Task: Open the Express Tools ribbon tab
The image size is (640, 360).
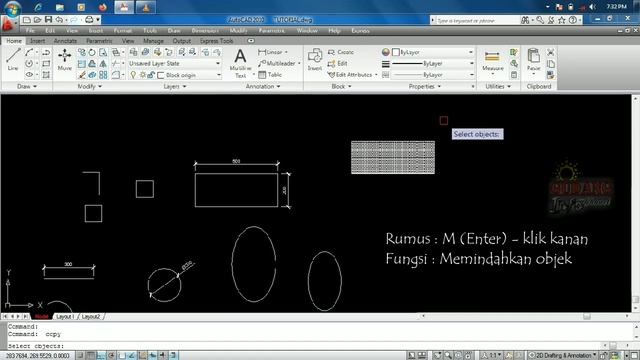Action: [216, 41]
